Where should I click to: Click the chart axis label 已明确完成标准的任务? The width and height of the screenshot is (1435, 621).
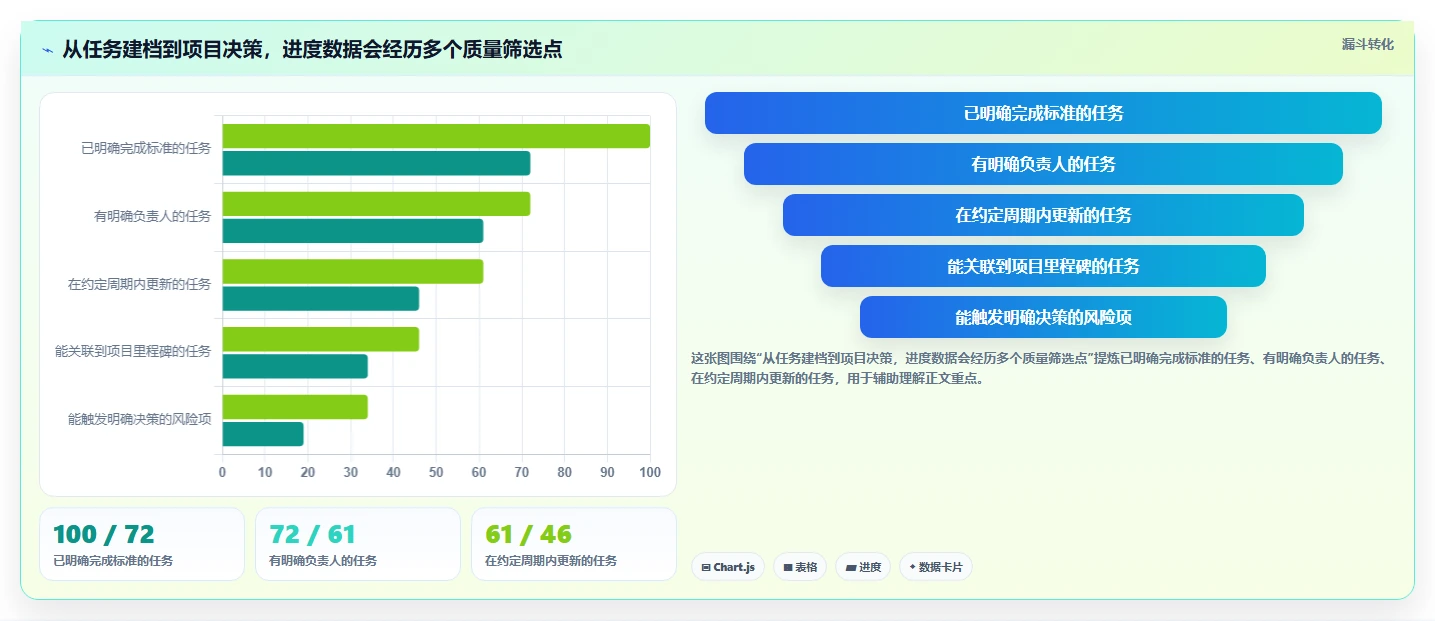[146, 149]
